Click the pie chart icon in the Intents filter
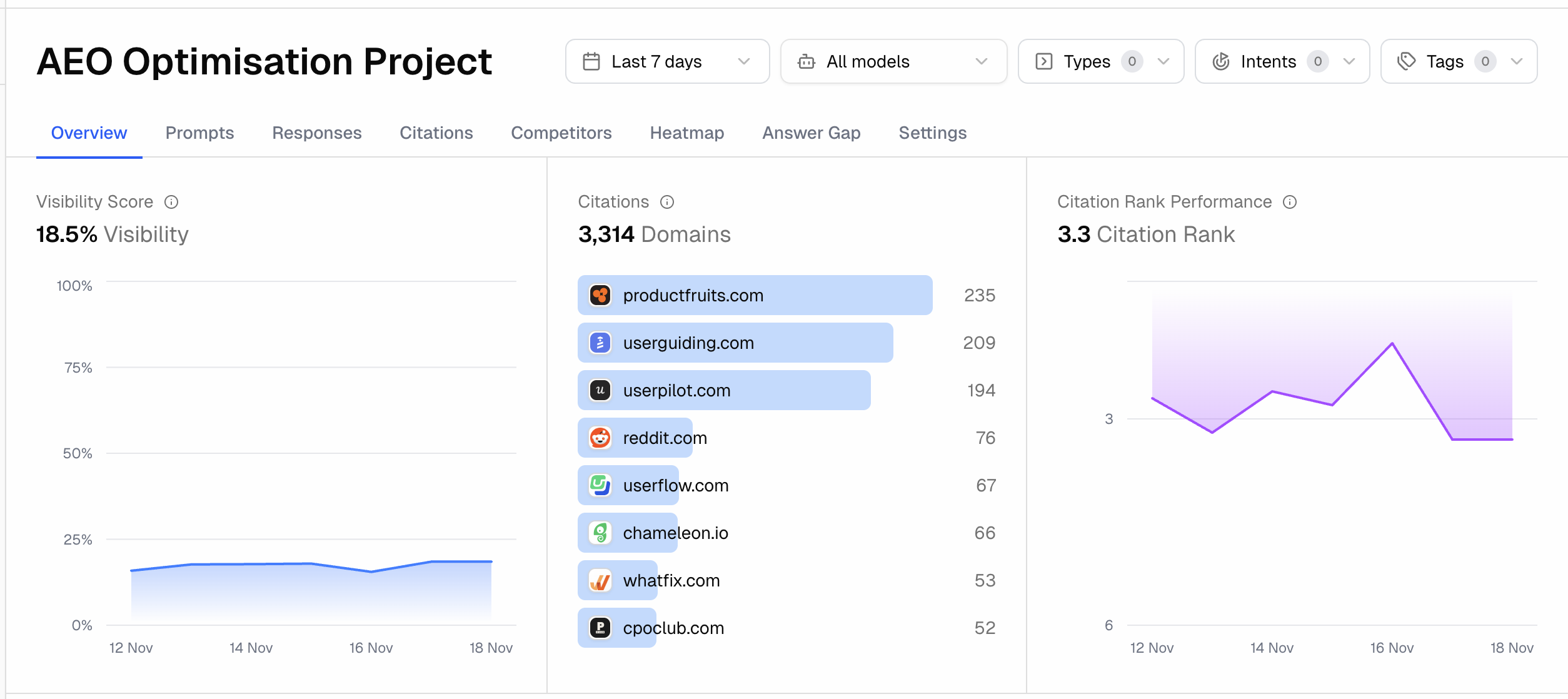Screen dimensions: 1568x699 pyautogui.click(x=1222, y=61)
